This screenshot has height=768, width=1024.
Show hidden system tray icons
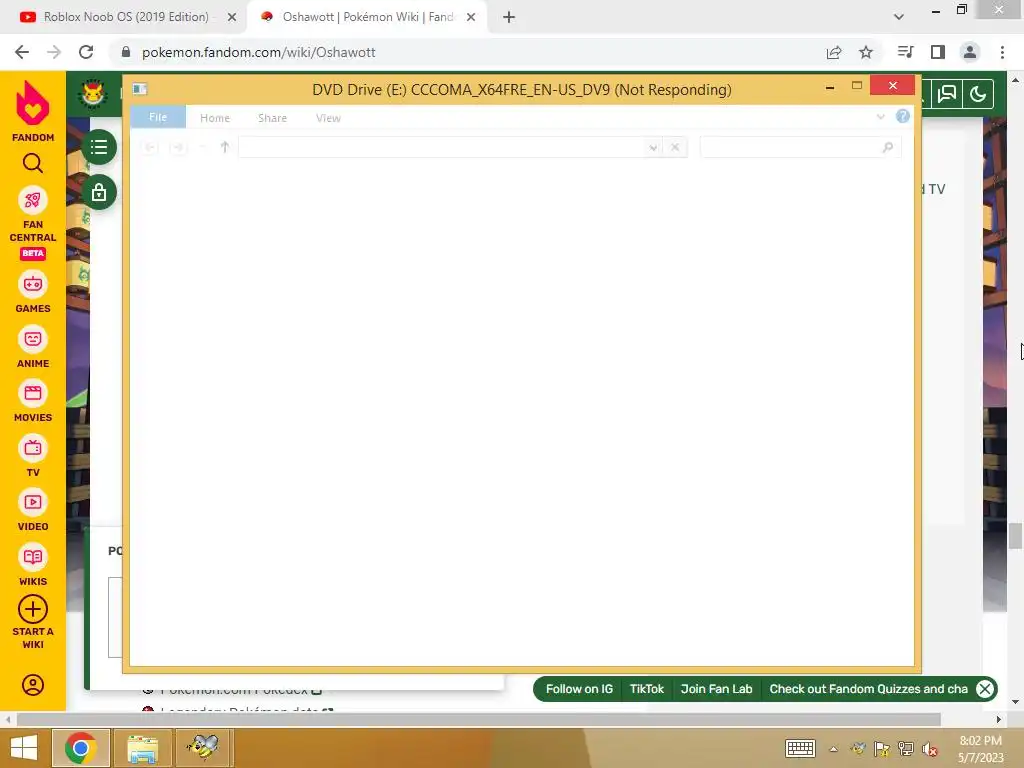pyautogui.click(x=833, y=749)
